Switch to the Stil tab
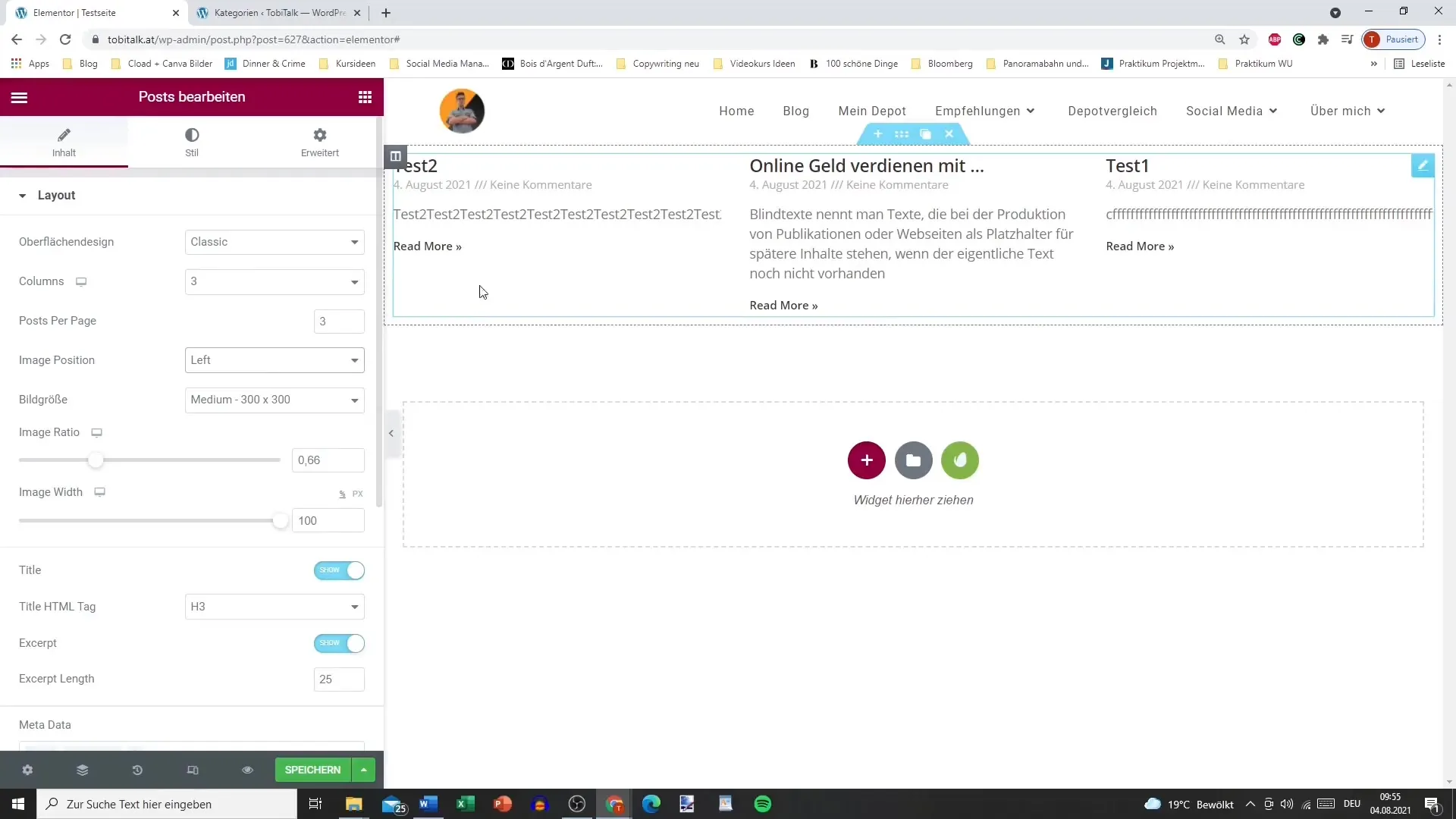 click(x=192, y=142)
